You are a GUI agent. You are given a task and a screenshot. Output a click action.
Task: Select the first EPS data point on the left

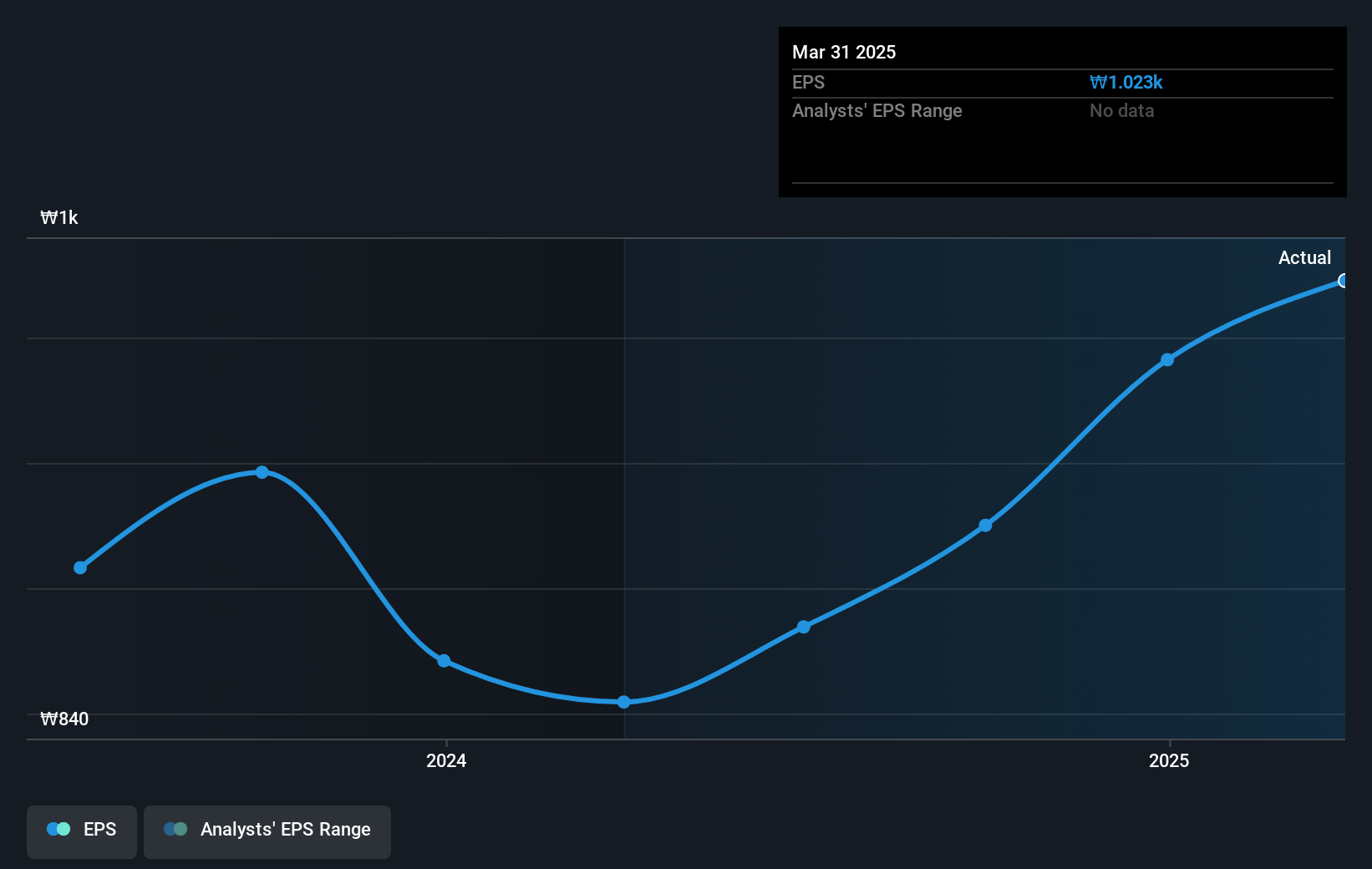80,567
